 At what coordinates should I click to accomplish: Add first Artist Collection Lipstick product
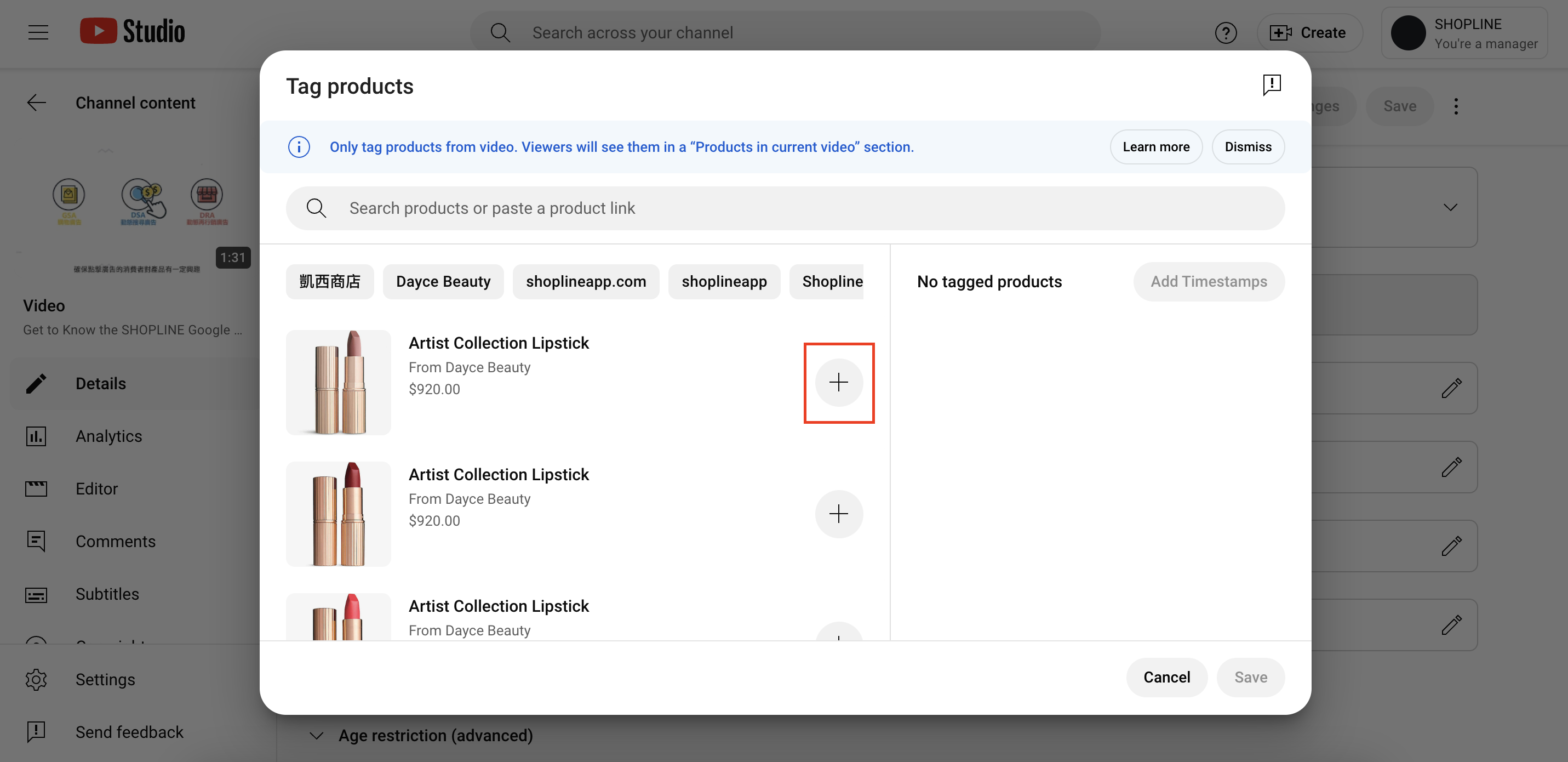point(838,382)
